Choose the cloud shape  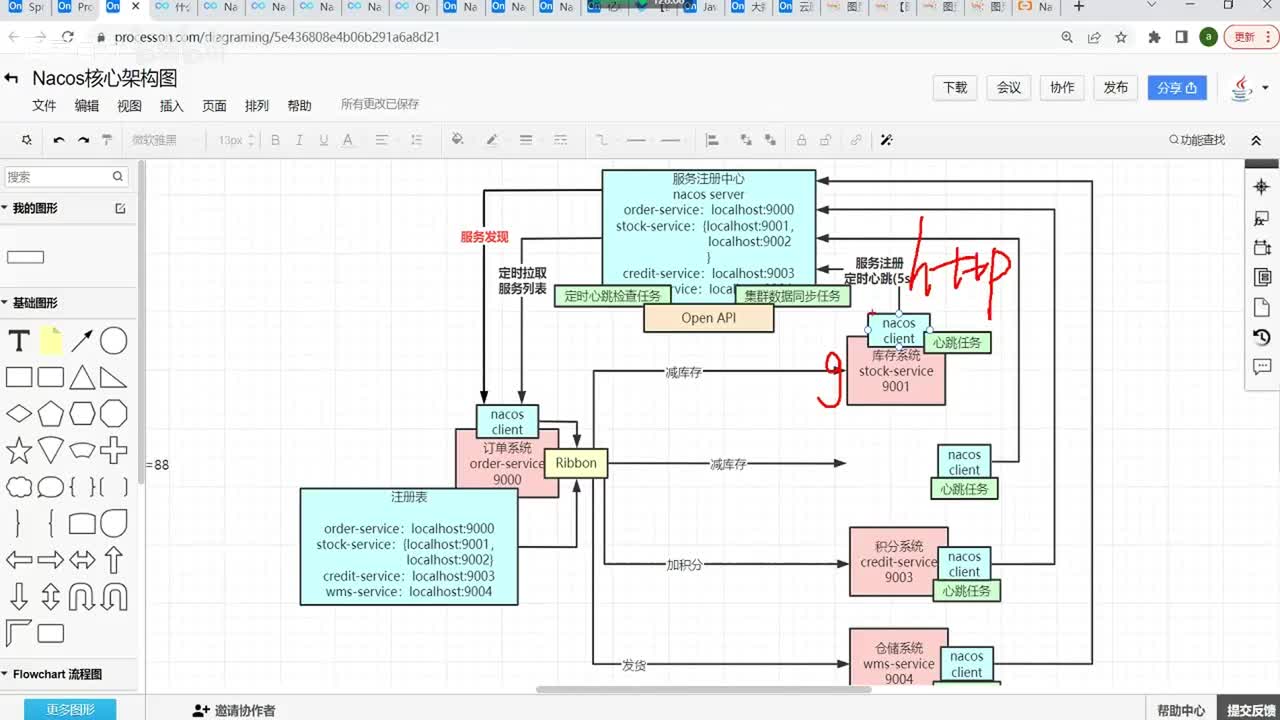click(x=19, y=487)
